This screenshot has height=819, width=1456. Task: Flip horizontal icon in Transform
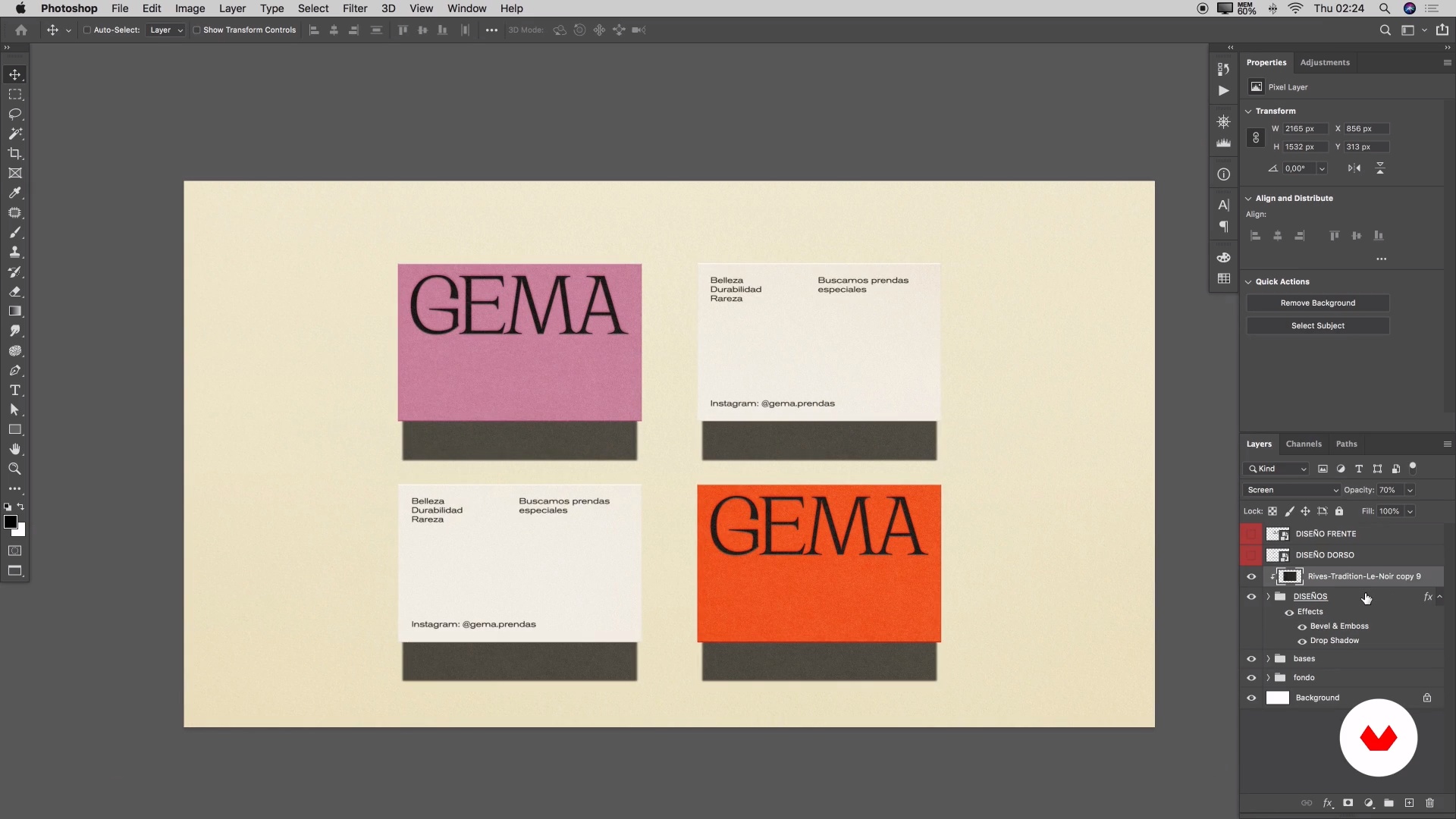[x=1354, y=168]
